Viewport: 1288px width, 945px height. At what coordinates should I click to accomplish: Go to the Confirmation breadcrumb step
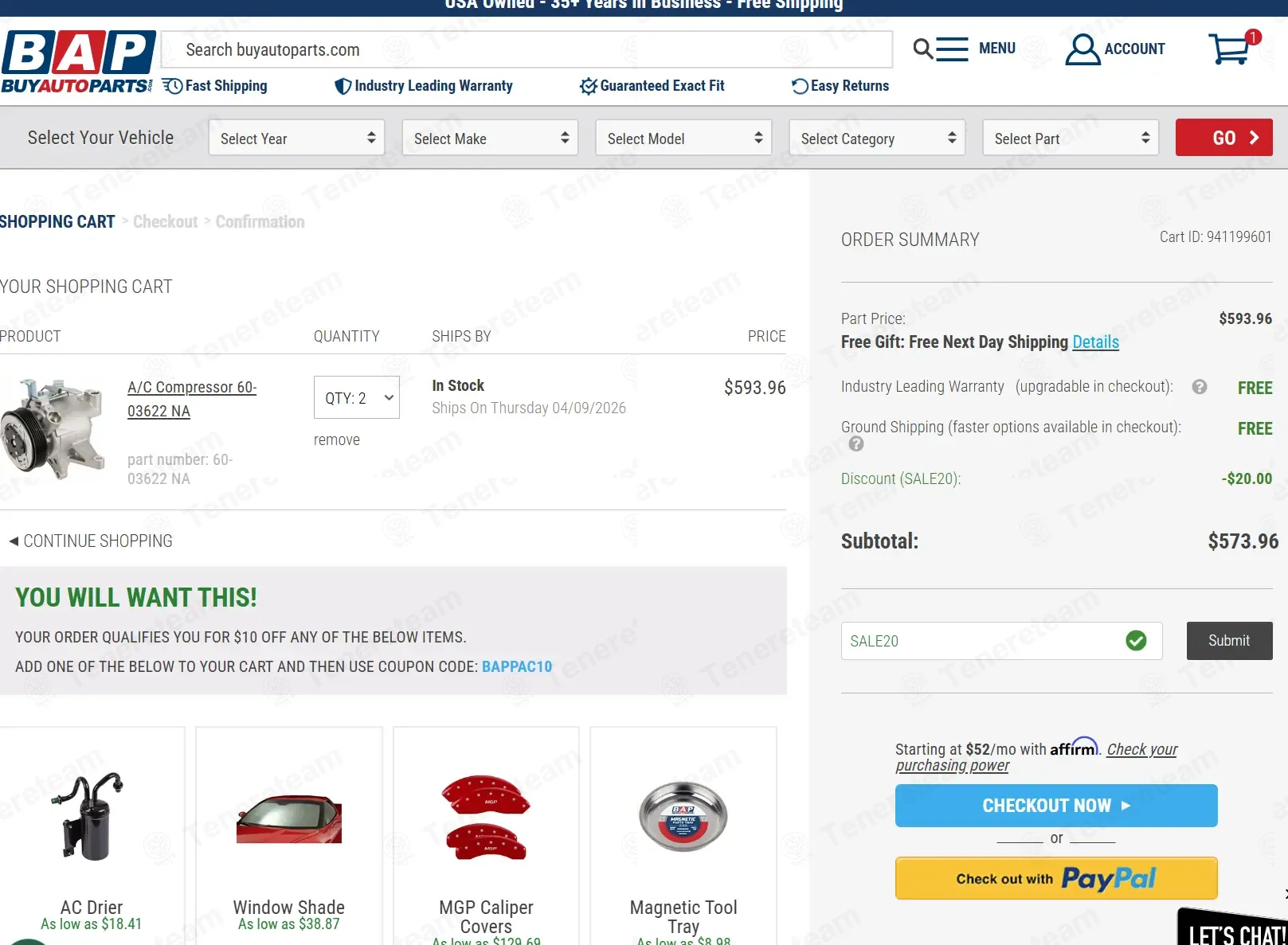pyautogui.click(x=260, y=221)
